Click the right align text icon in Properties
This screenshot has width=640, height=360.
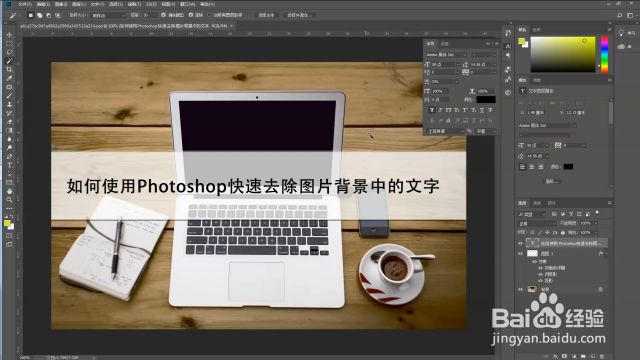tap(541, 167)
